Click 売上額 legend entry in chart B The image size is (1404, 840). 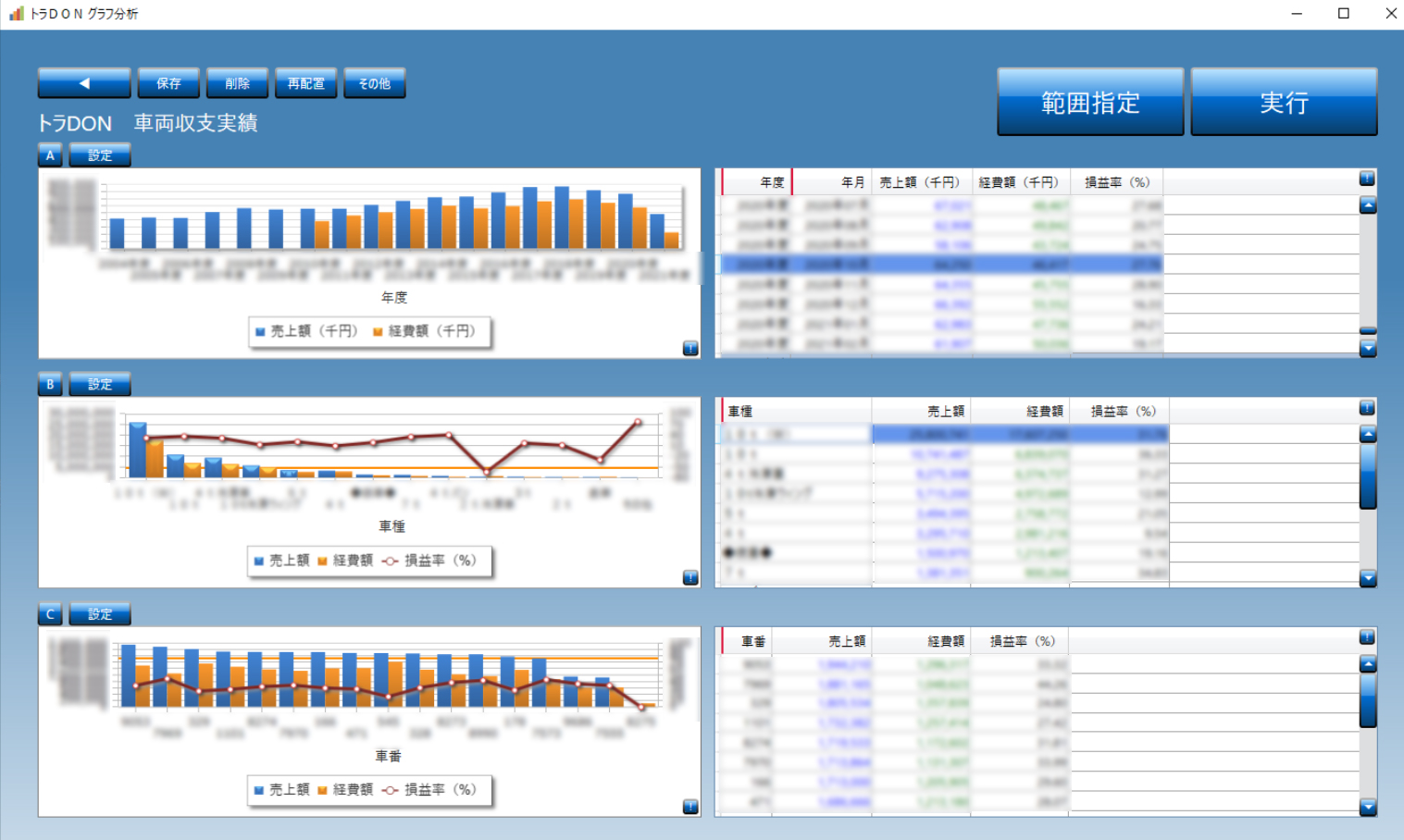coord(282,561)
